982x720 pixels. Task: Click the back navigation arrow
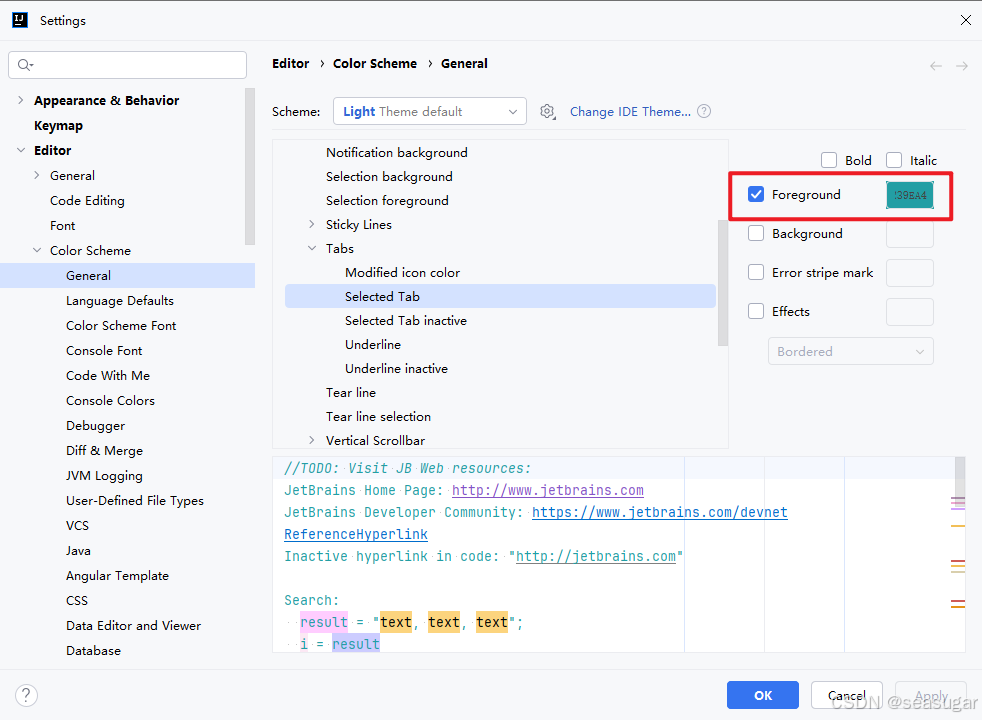[936, 66]
